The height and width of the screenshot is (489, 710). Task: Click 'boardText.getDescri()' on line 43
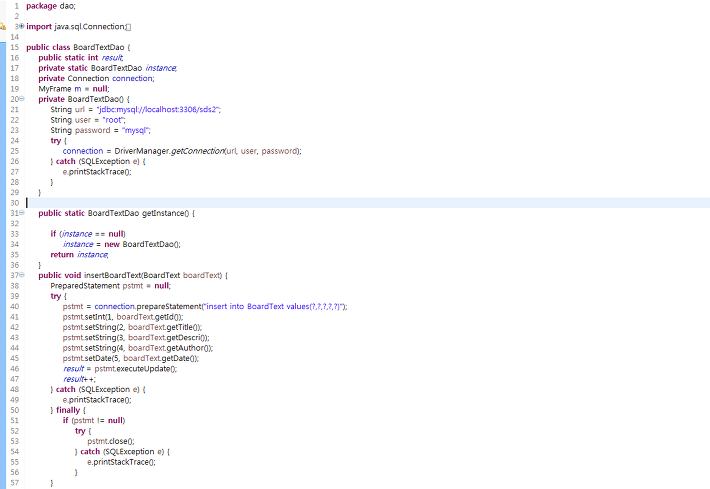(x=168, y=338)
